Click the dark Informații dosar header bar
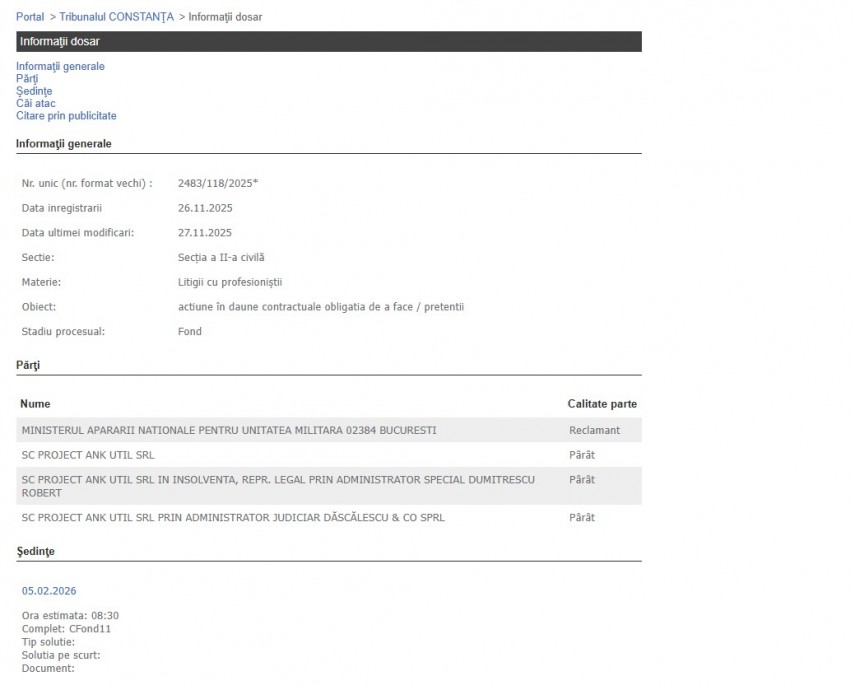Viewport: 855px width, 690px height. point(328,42)
